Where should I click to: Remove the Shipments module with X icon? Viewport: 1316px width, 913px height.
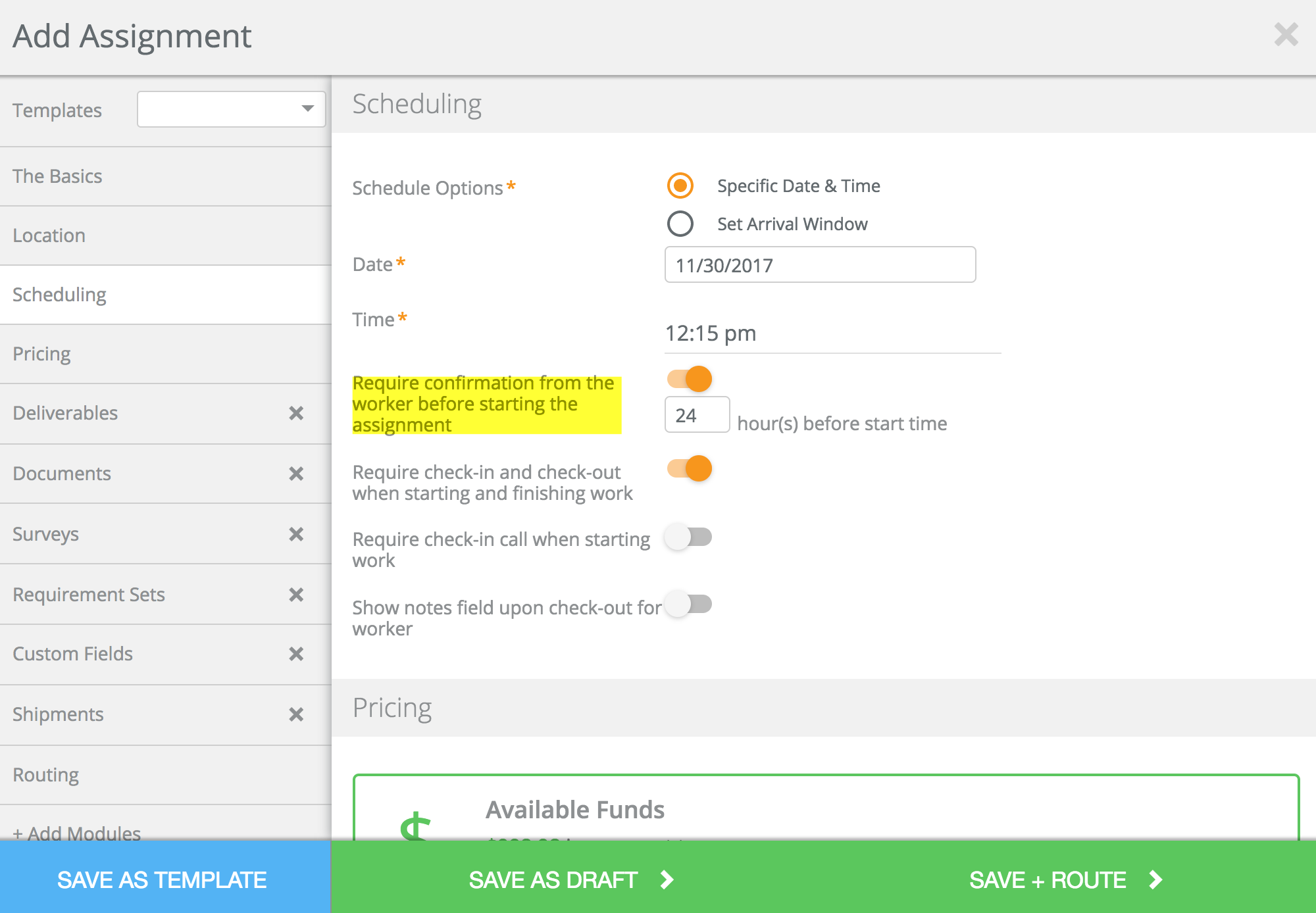click(296, 714)
